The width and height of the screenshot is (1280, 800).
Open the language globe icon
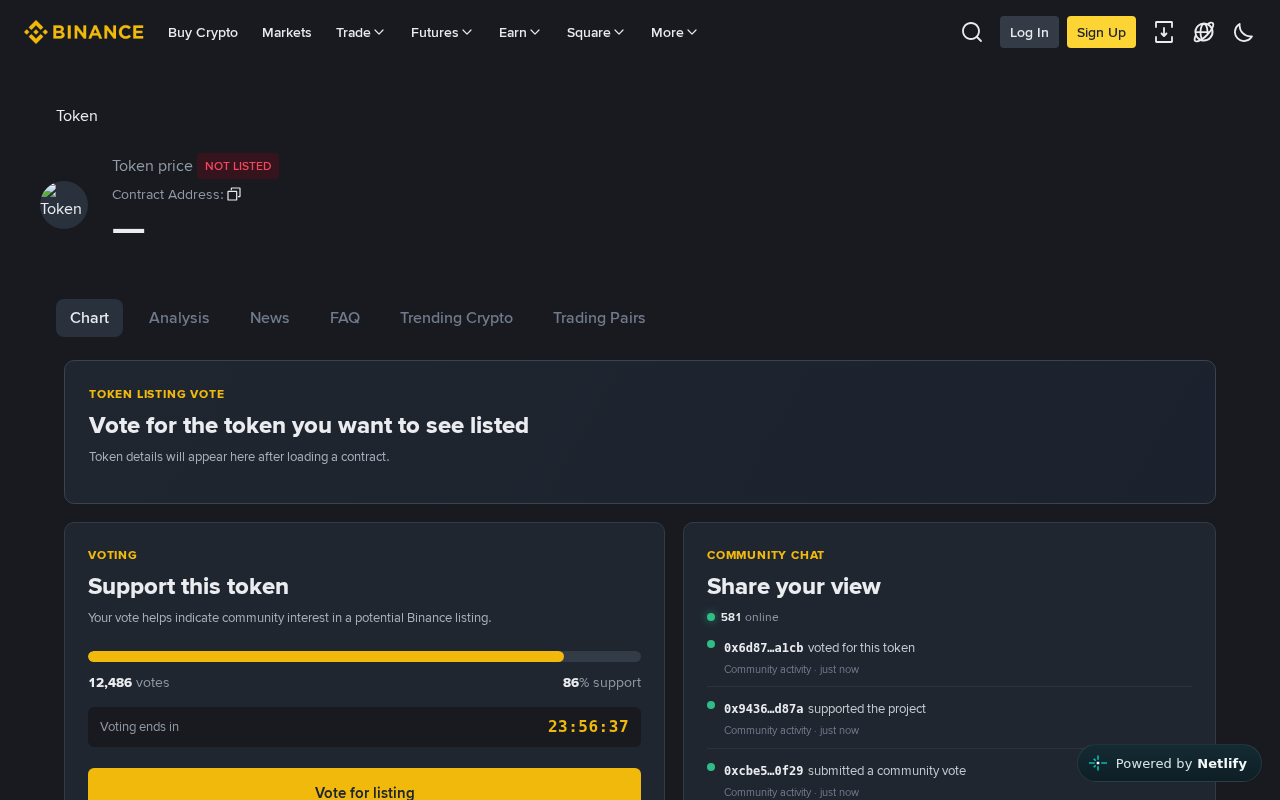1204,32
